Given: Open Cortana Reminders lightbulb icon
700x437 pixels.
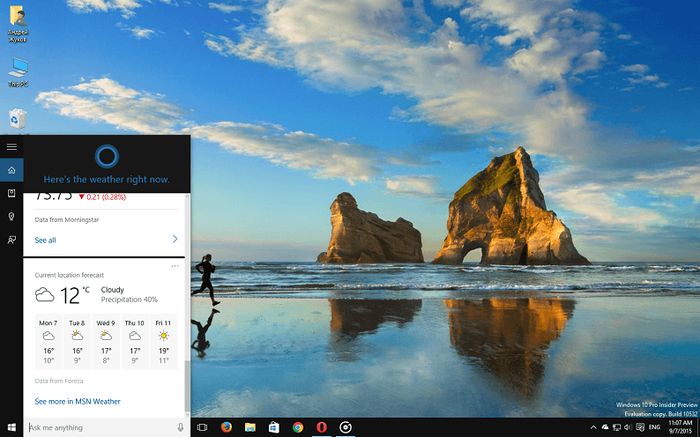Looking at the screenshot, I should tap(11, 216).
